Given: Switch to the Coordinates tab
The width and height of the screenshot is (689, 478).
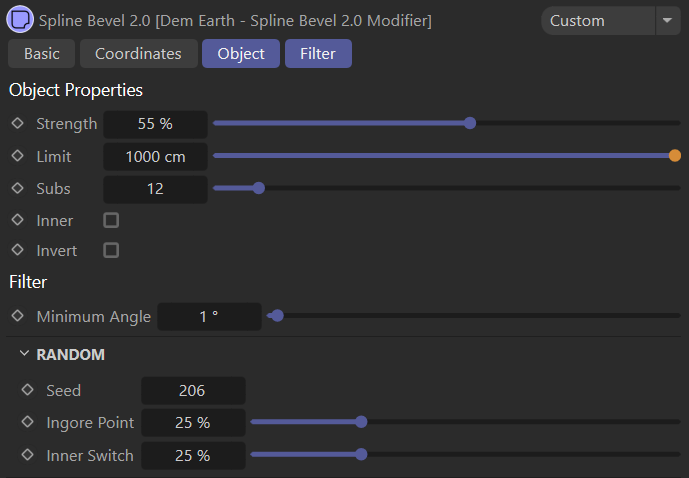Looking at the screenshot, I should (138, 54).
